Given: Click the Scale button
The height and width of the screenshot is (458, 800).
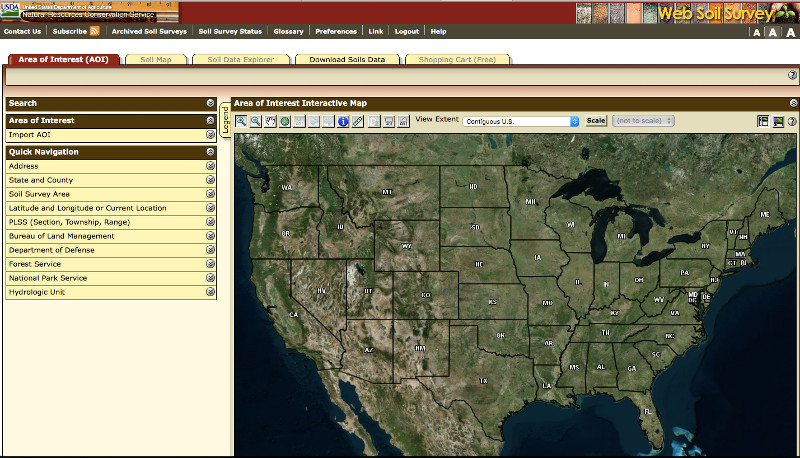Looking at the screenshot, I should click(x=596, y=121).
